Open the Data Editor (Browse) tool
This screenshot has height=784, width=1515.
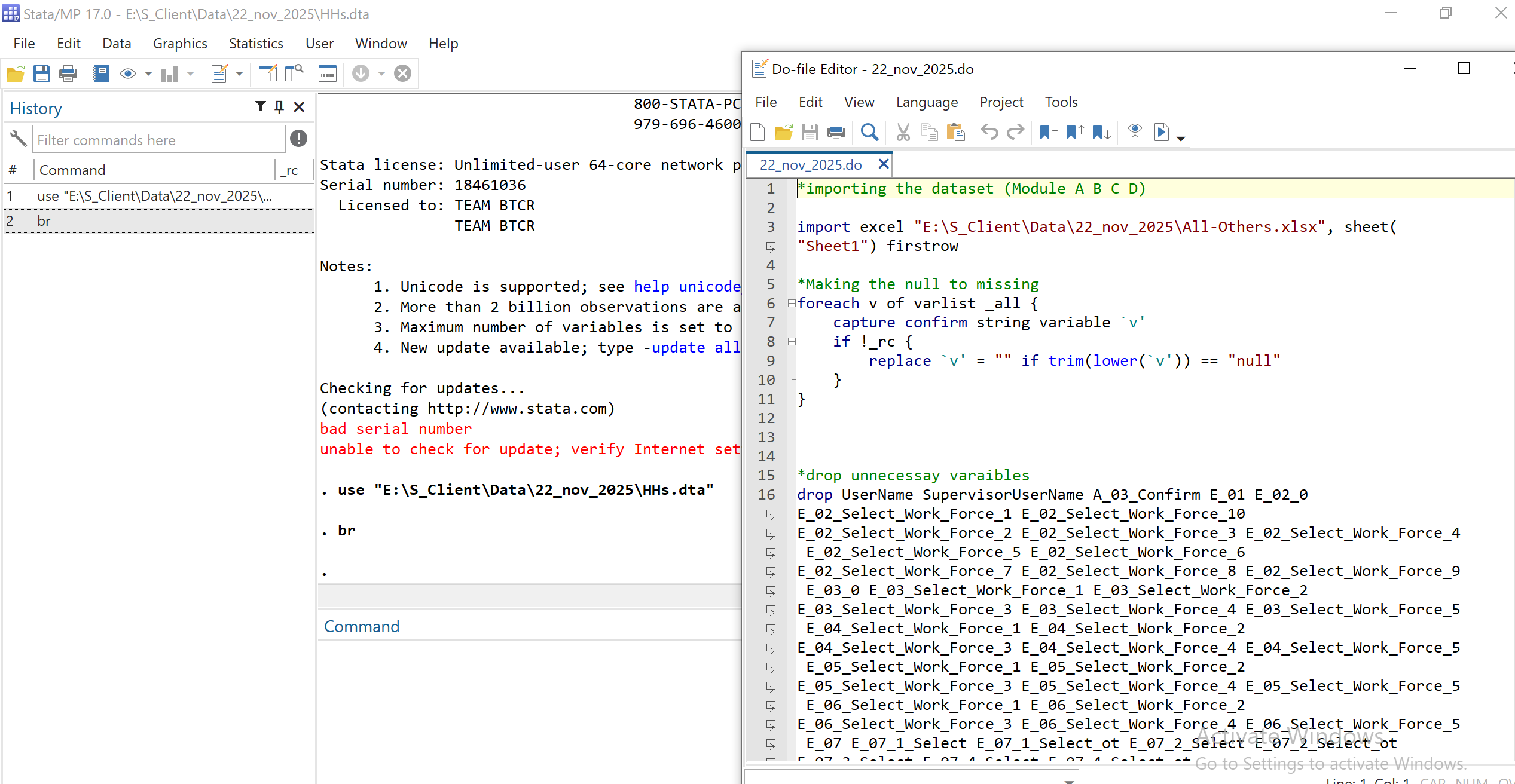pyautogui.click(x=294, y=73)
